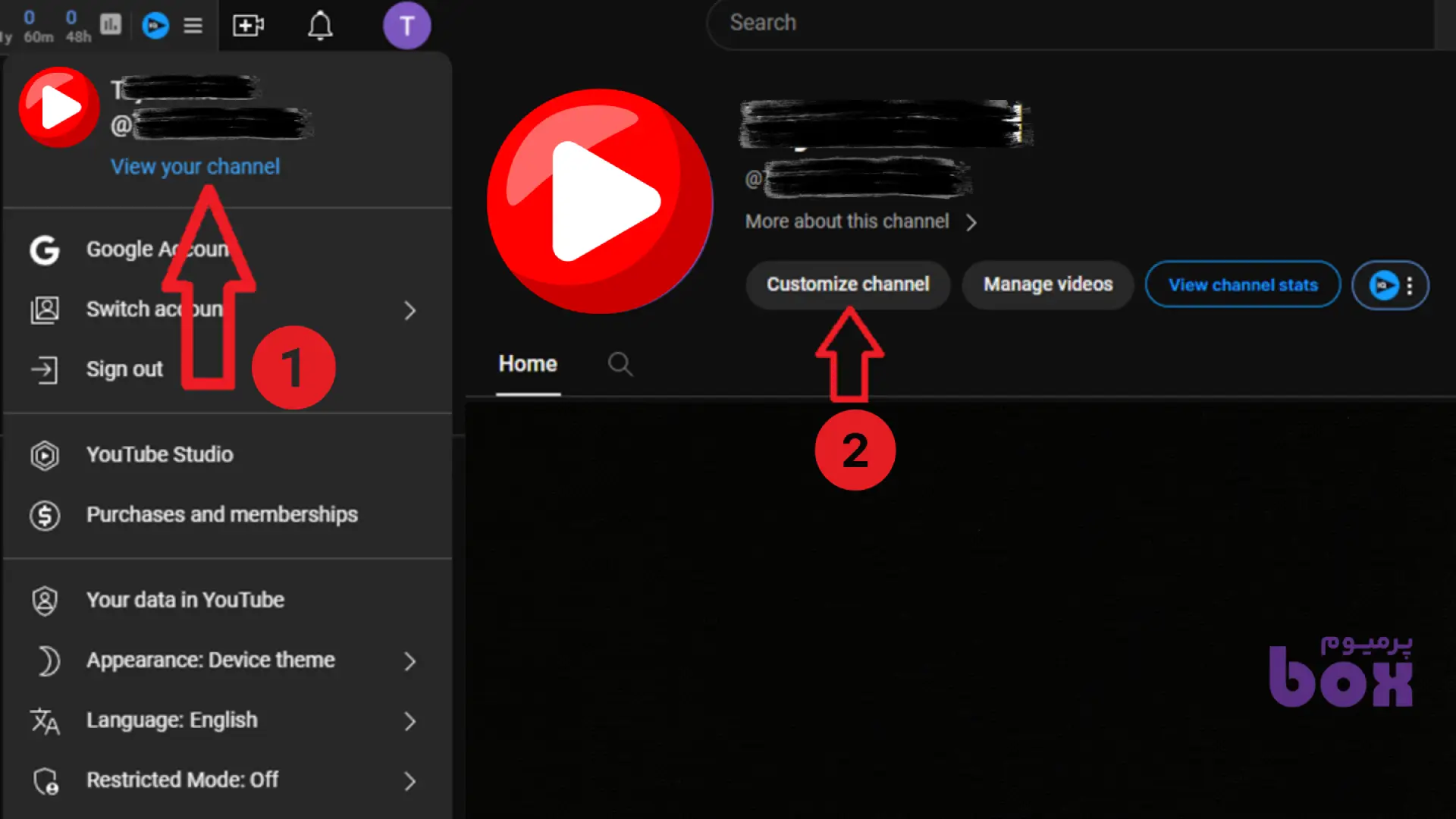
Task: Click View your channel link
Action: coord(196,167)
